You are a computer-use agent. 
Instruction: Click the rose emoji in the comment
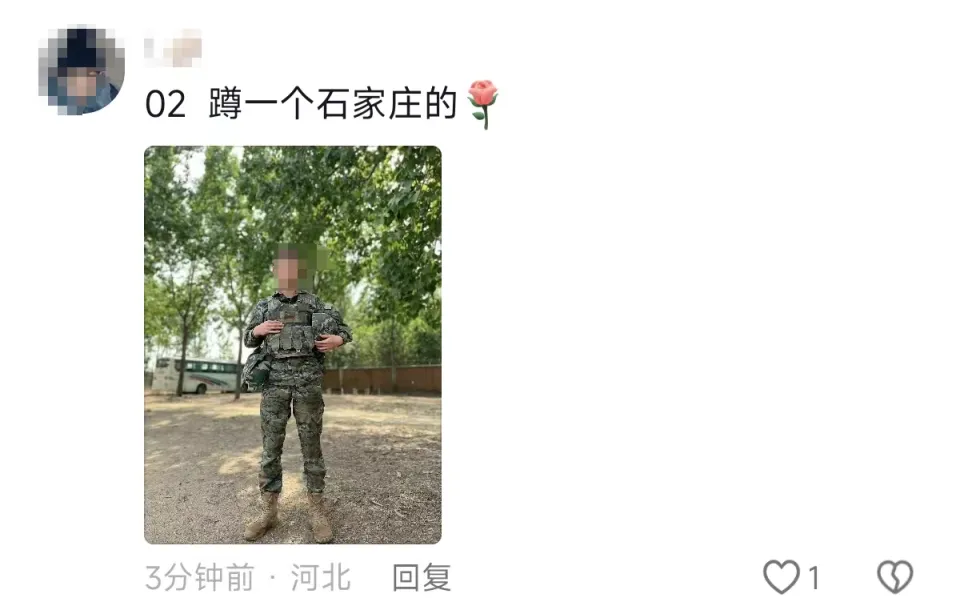tap(483, 104)
